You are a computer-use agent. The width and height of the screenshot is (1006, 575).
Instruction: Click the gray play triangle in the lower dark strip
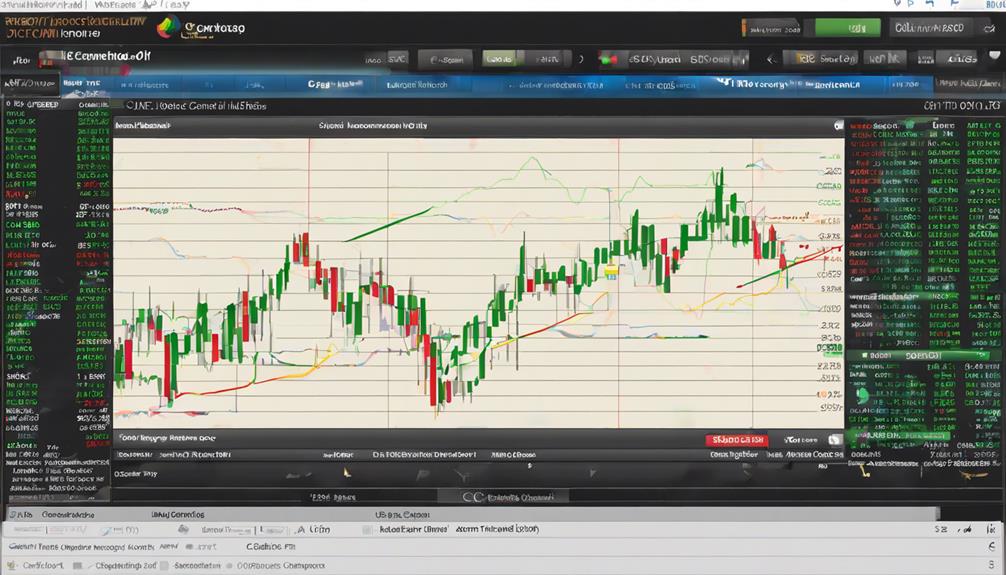pyautogui.click(x=593, y=473)
